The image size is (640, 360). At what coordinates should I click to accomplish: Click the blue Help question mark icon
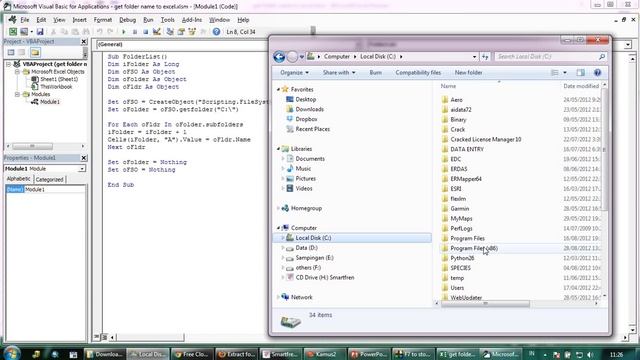click(x=216, y=31)
